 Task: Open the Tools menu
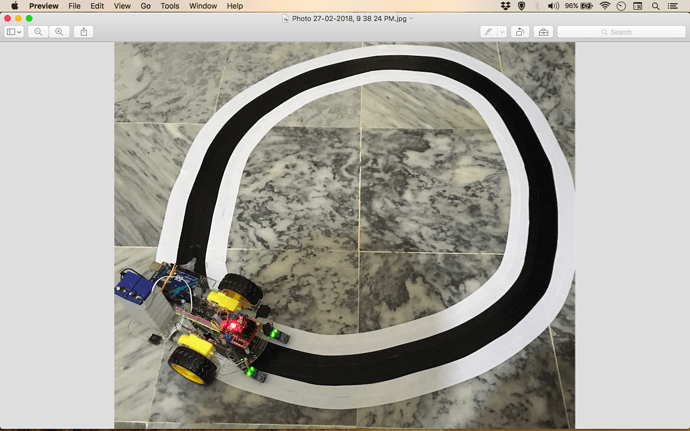coord(170,6)
